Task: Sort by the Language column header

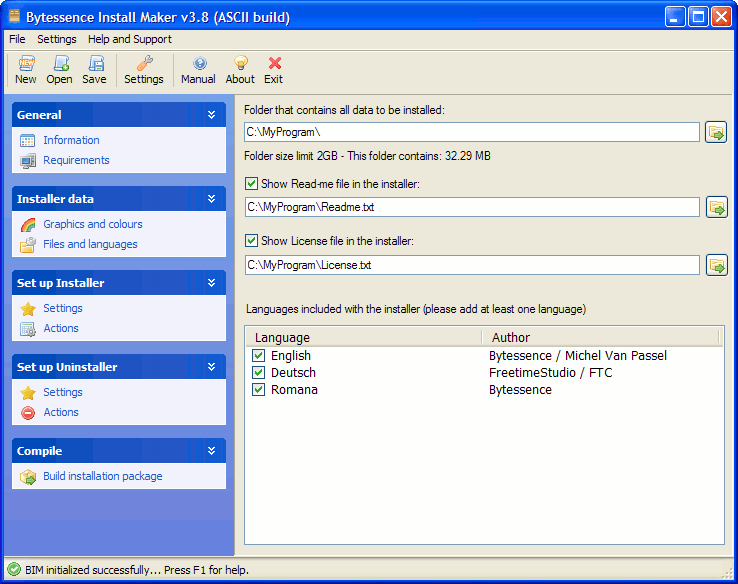Action: point(364,337)
